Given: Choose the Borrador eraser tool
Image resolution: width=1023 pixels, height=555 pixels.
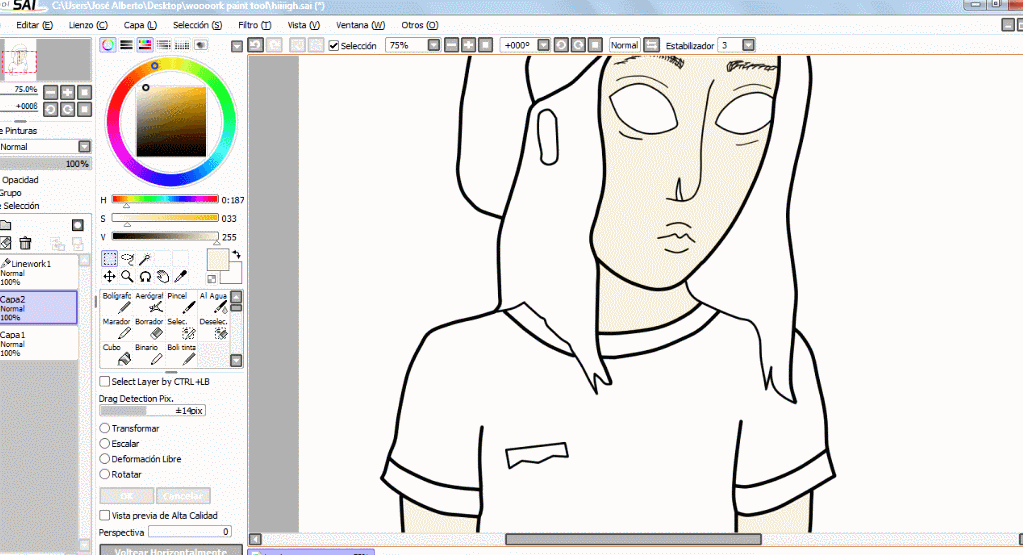Looking at the screenshot, I should pyautogui.click(x=149, y=329).
